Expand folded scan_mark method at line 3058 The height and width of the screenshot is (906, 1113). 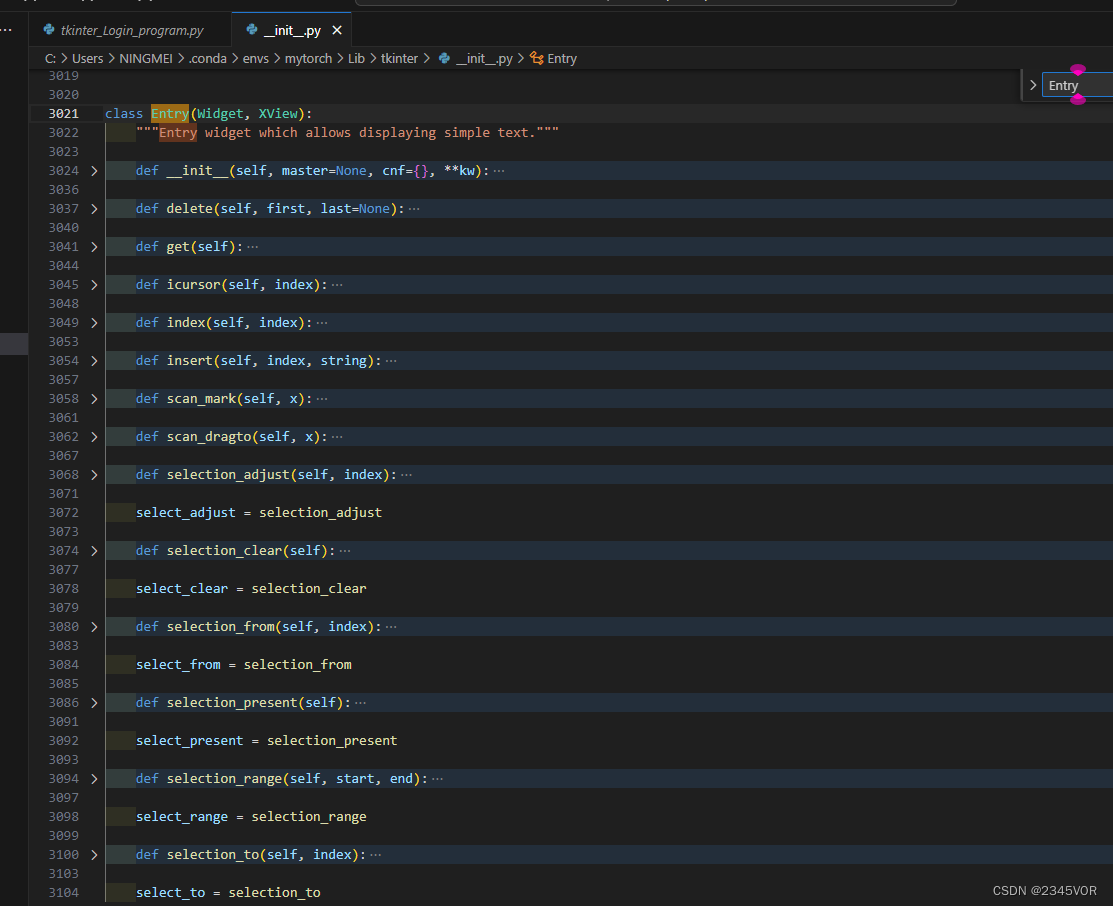(x=94, y=398)
